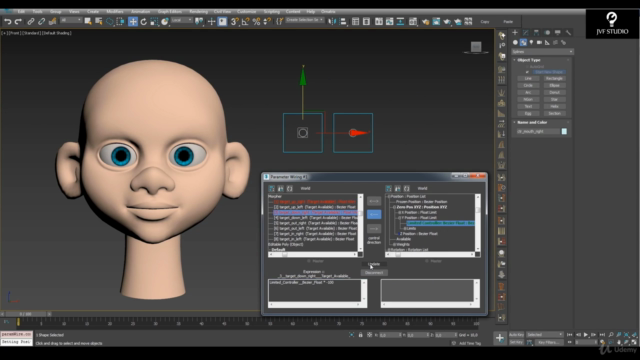This screenshot has height=360, width=640.
Task: Open the Animation menu
Action: coord(140,11)
